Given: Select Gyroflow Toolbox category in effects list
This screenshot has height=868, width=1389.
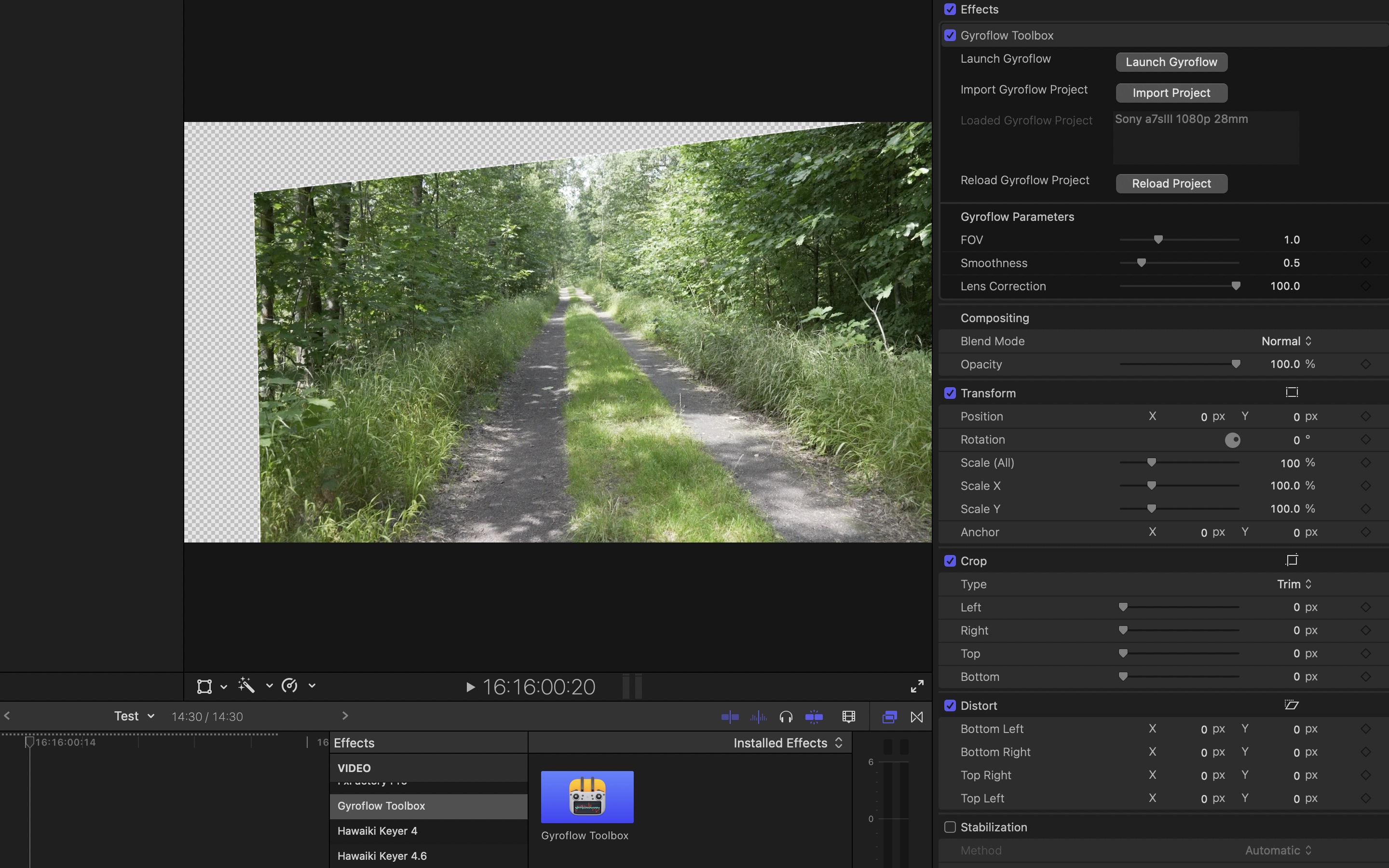Looking at the screenshot, I should pyautogui.click(x=381, y=806).
